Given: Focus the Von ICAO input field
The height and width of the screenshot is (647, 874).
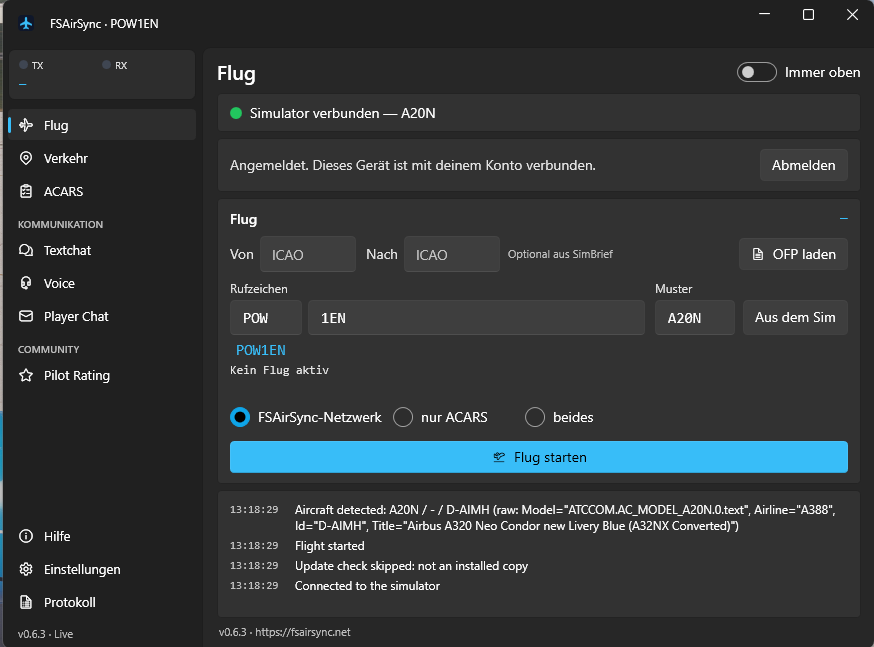Looking at the screenshot, I should click(308, 254).
